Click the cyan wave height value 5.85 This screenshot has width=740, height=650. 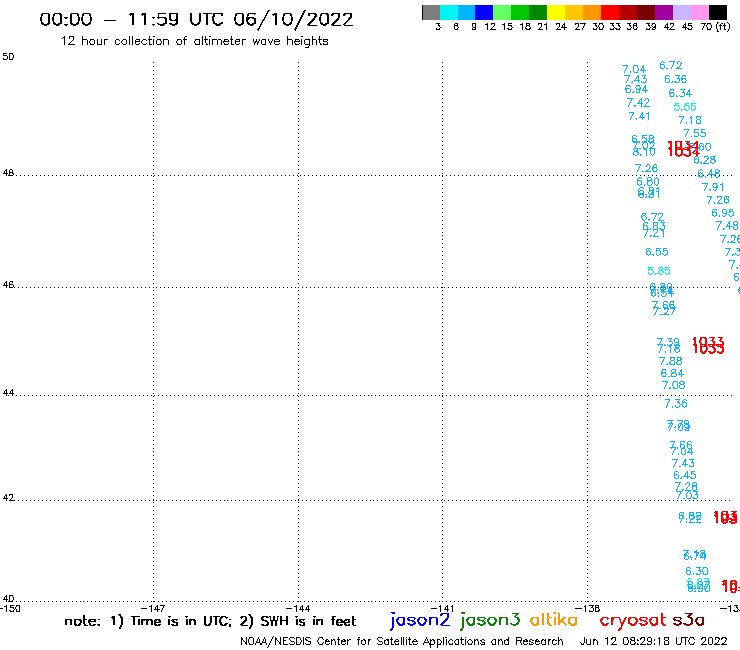[x=659, y=271]
